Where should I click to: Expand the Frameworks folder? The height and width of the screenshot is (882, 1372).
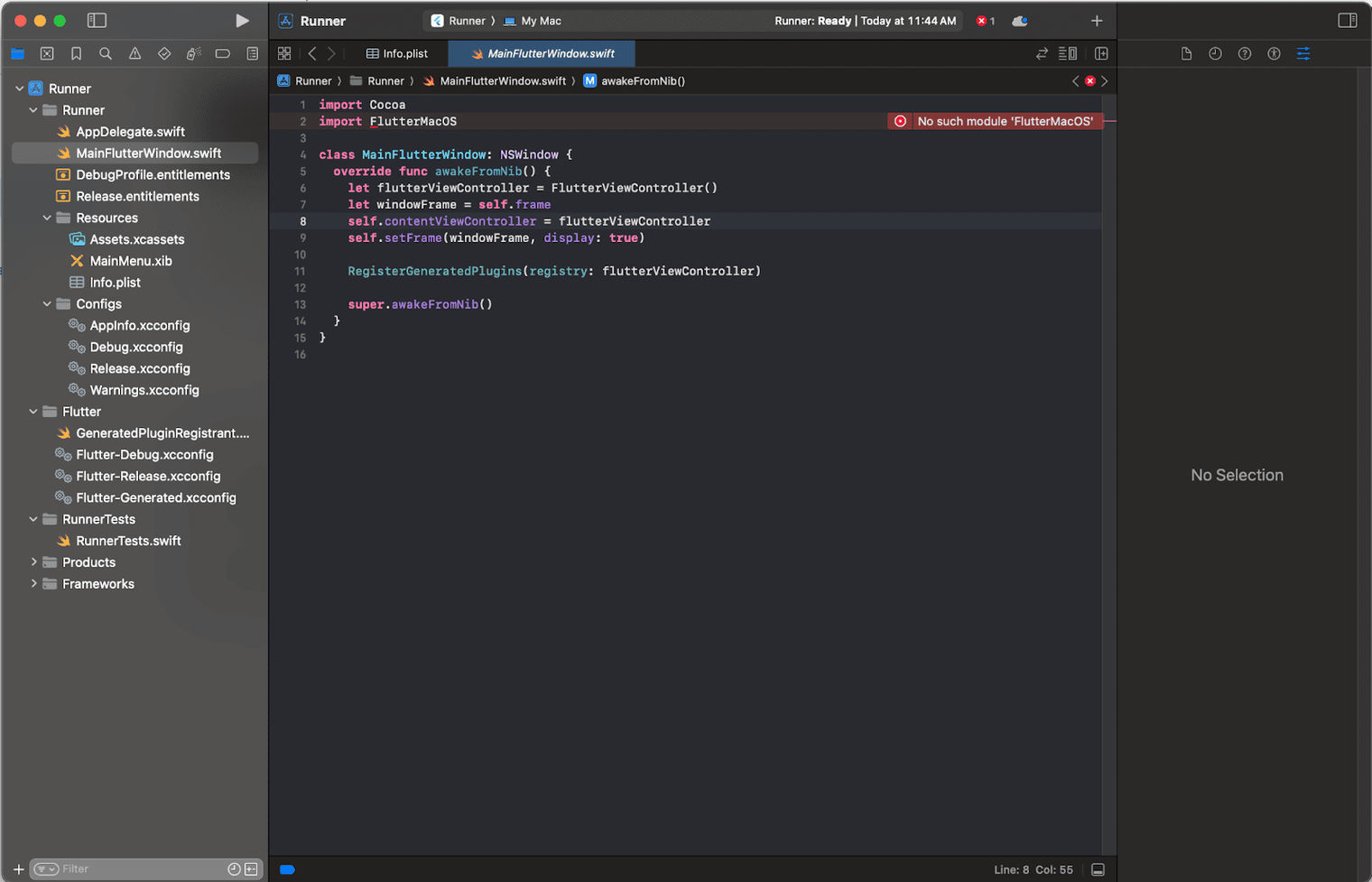pyautogui.click(x=33, y=583)
